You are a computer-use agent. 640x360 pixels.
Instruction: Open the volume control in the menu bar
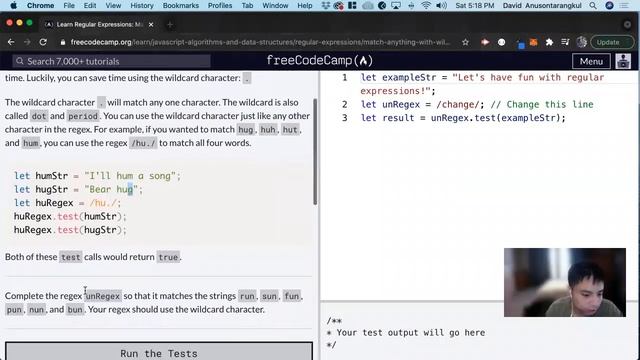point(441,5)
